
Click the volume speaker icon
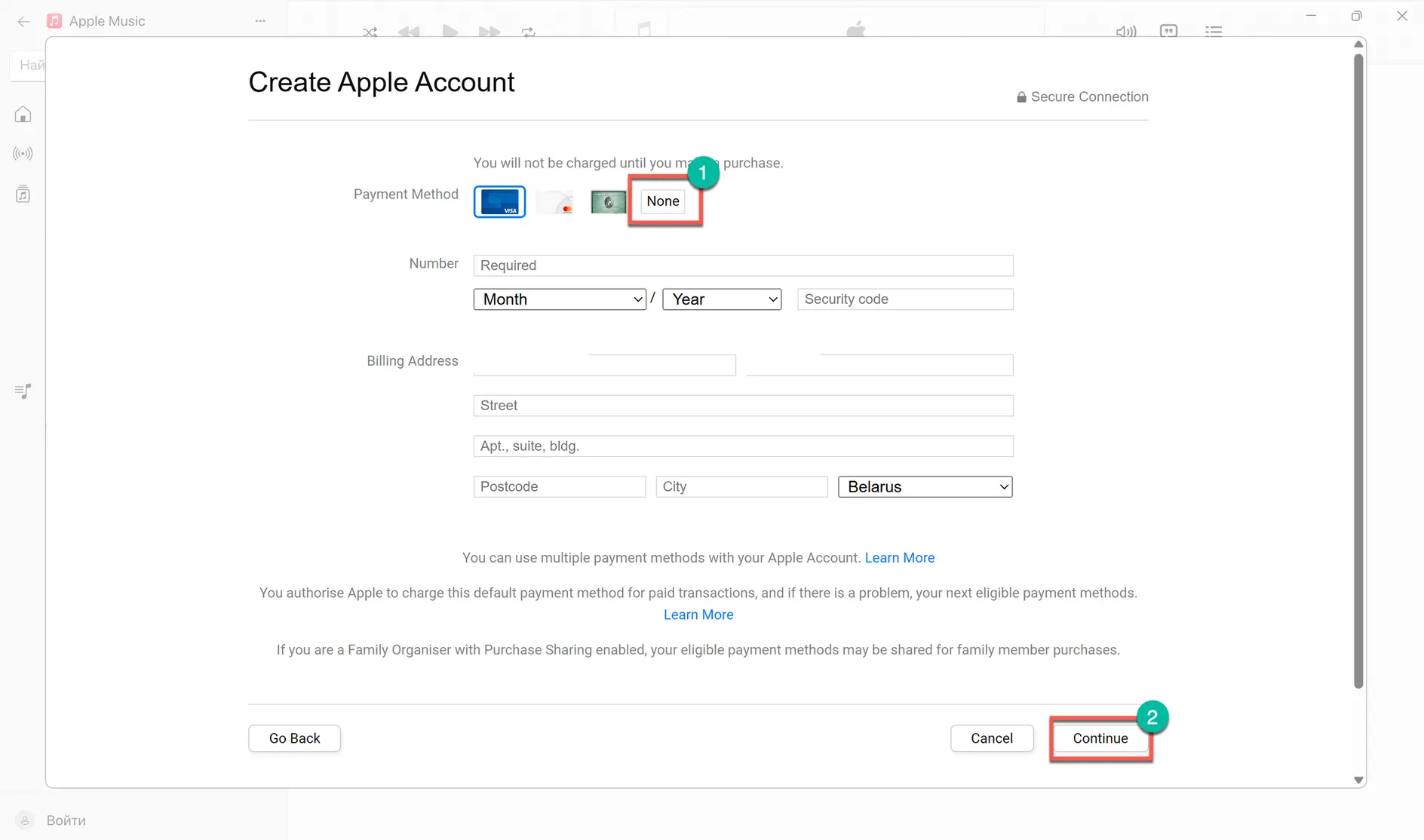[x=1126, y=32]
